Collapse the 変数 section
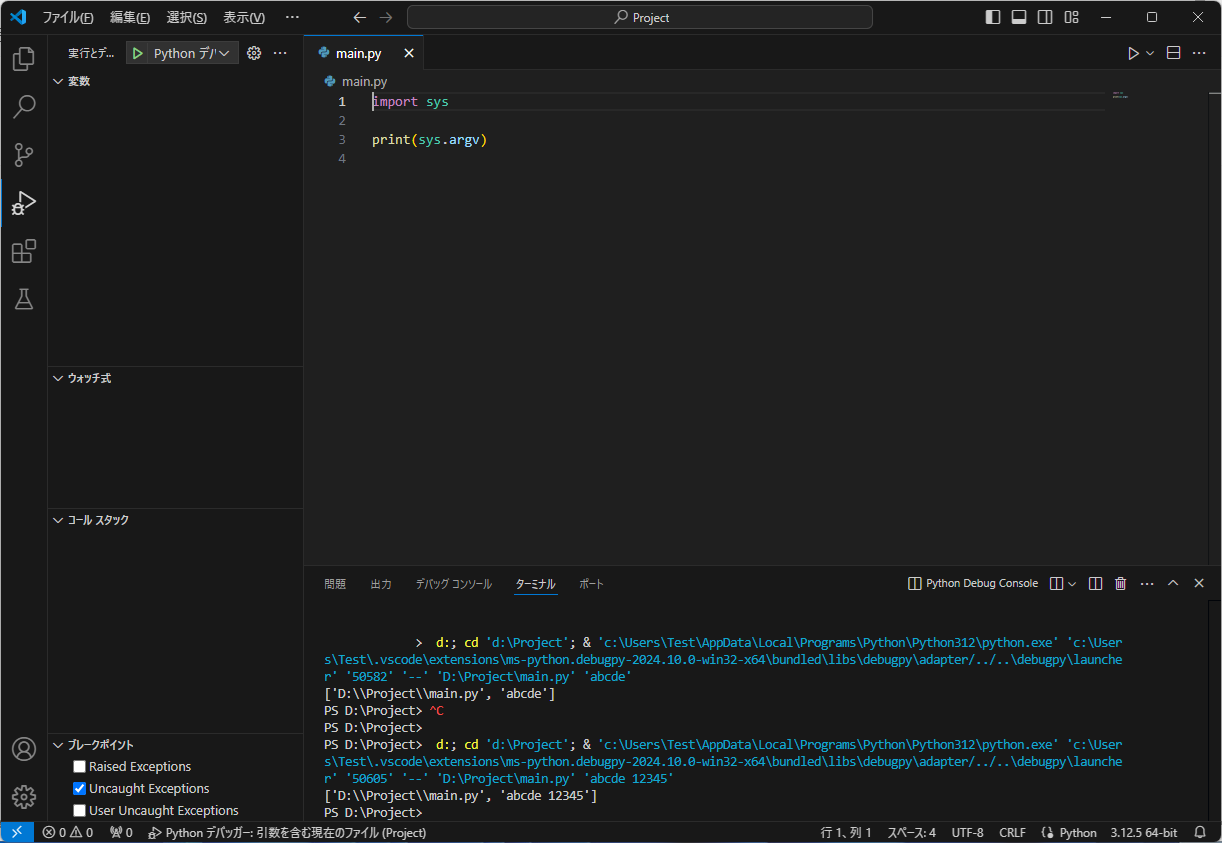Screen dimensions: 1222x843 tap(175, 81)
